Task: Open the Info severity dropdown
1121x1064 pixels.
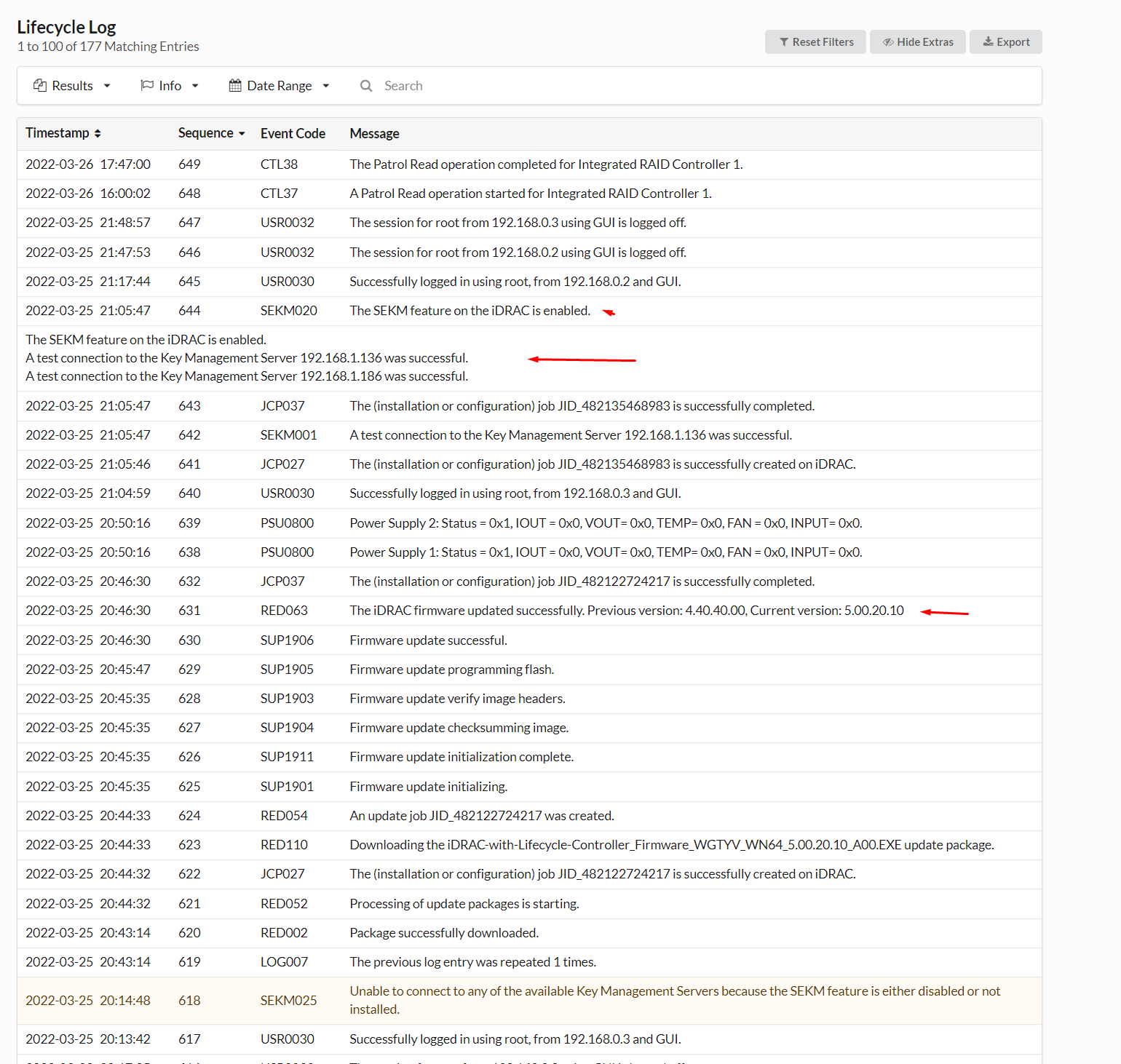Action: click(195, 86)
